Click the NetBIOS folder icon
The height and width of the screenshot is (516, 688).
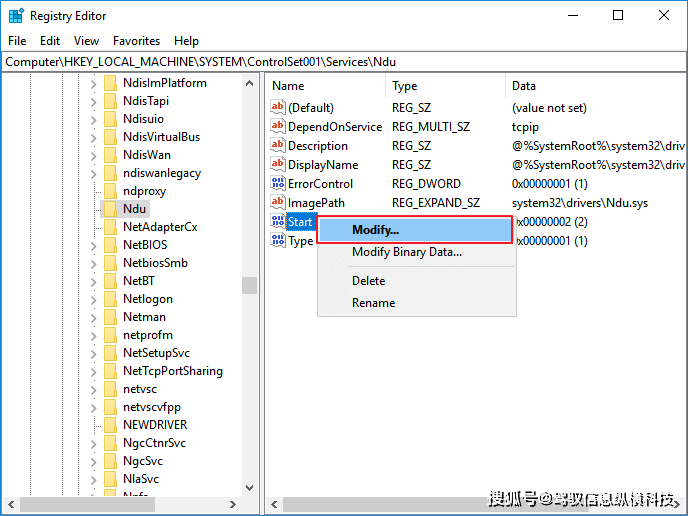click(110, 245)
